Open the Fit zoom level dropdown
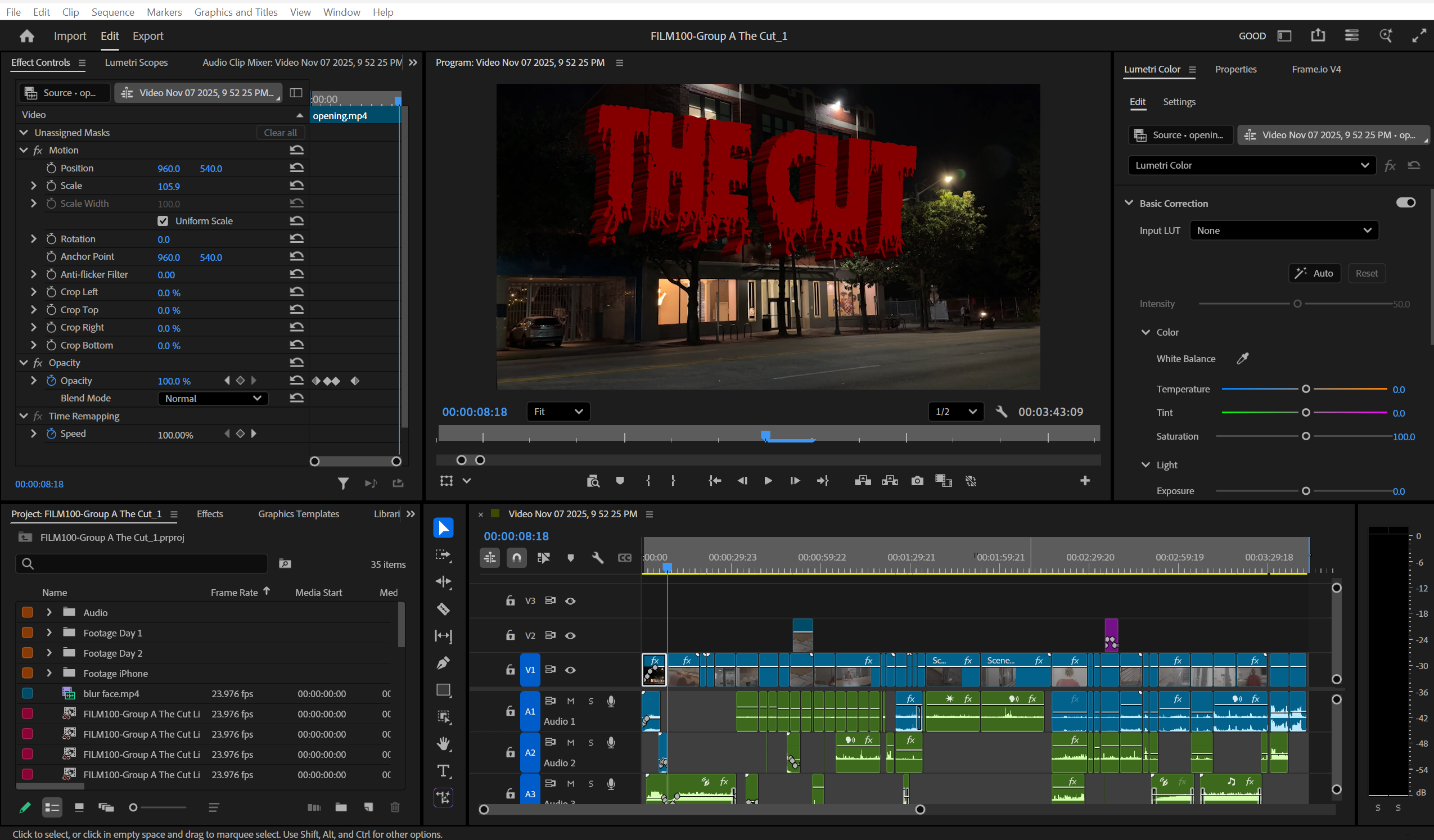 (558, 412)
